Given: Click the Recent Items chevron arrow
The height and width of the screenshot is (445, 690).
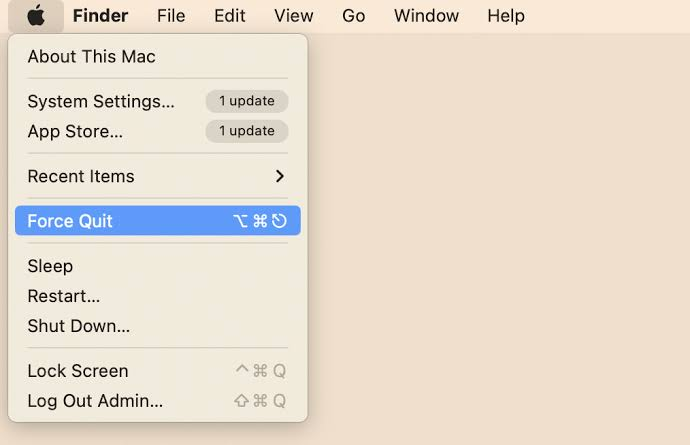Looking at the screenshot, I should click(x=279, y=176).
